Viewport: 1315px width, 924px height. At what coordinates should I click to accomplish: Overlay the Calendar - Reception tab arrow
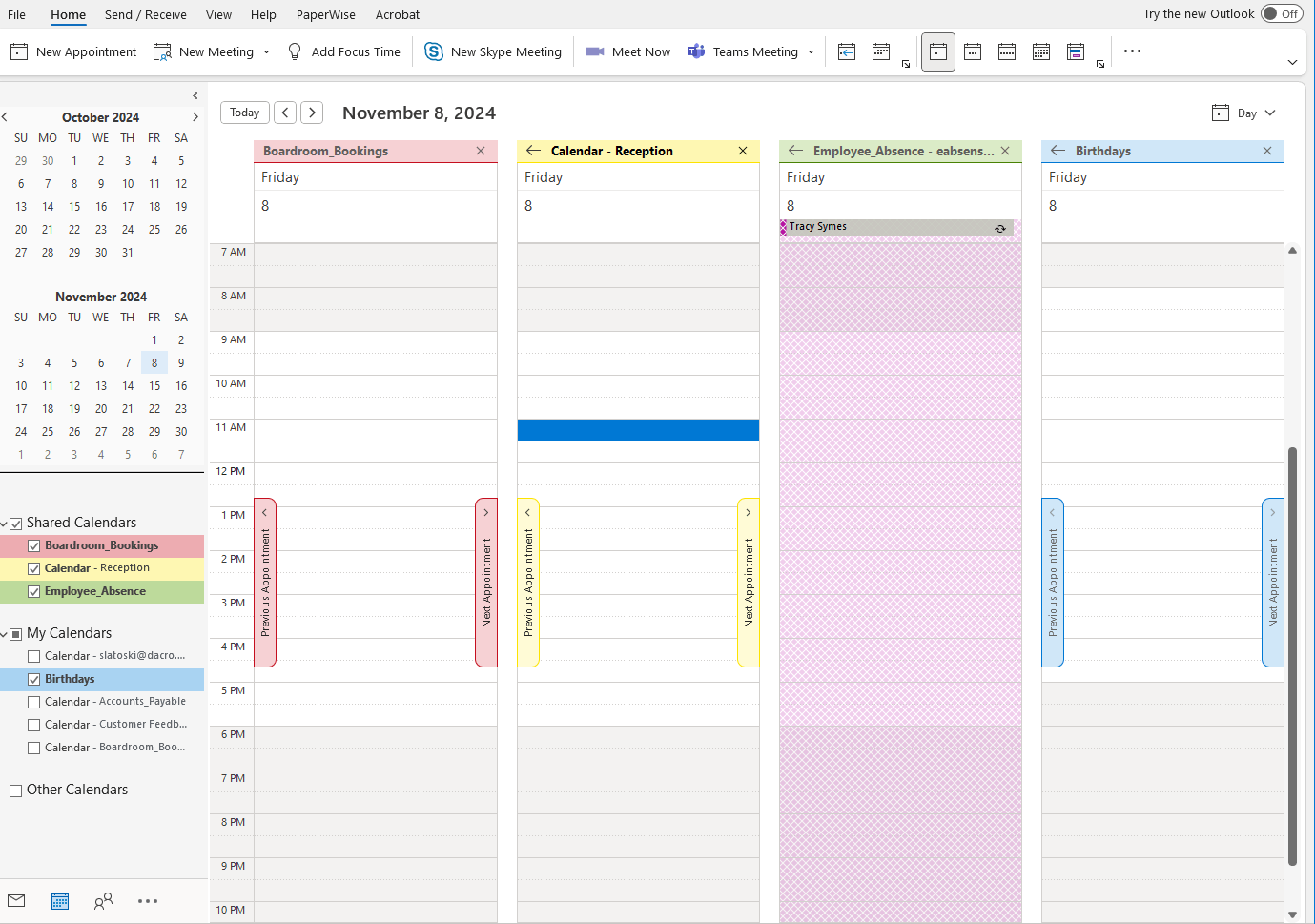(x=533, y=151)
